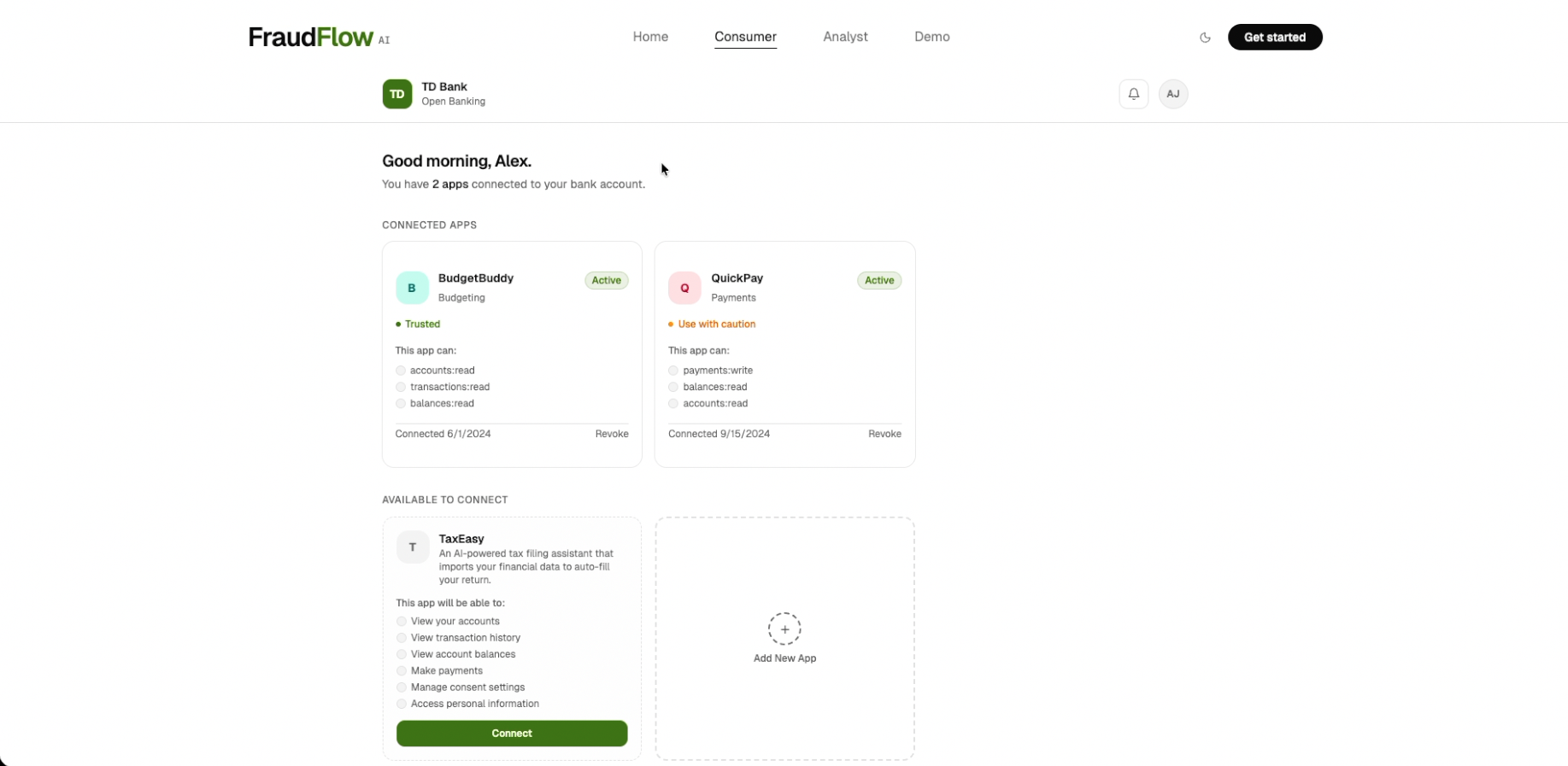Revoke QuickPay access
This screenshot has height=766, width=1568.
pyautogui.click(x=884, y=434)
